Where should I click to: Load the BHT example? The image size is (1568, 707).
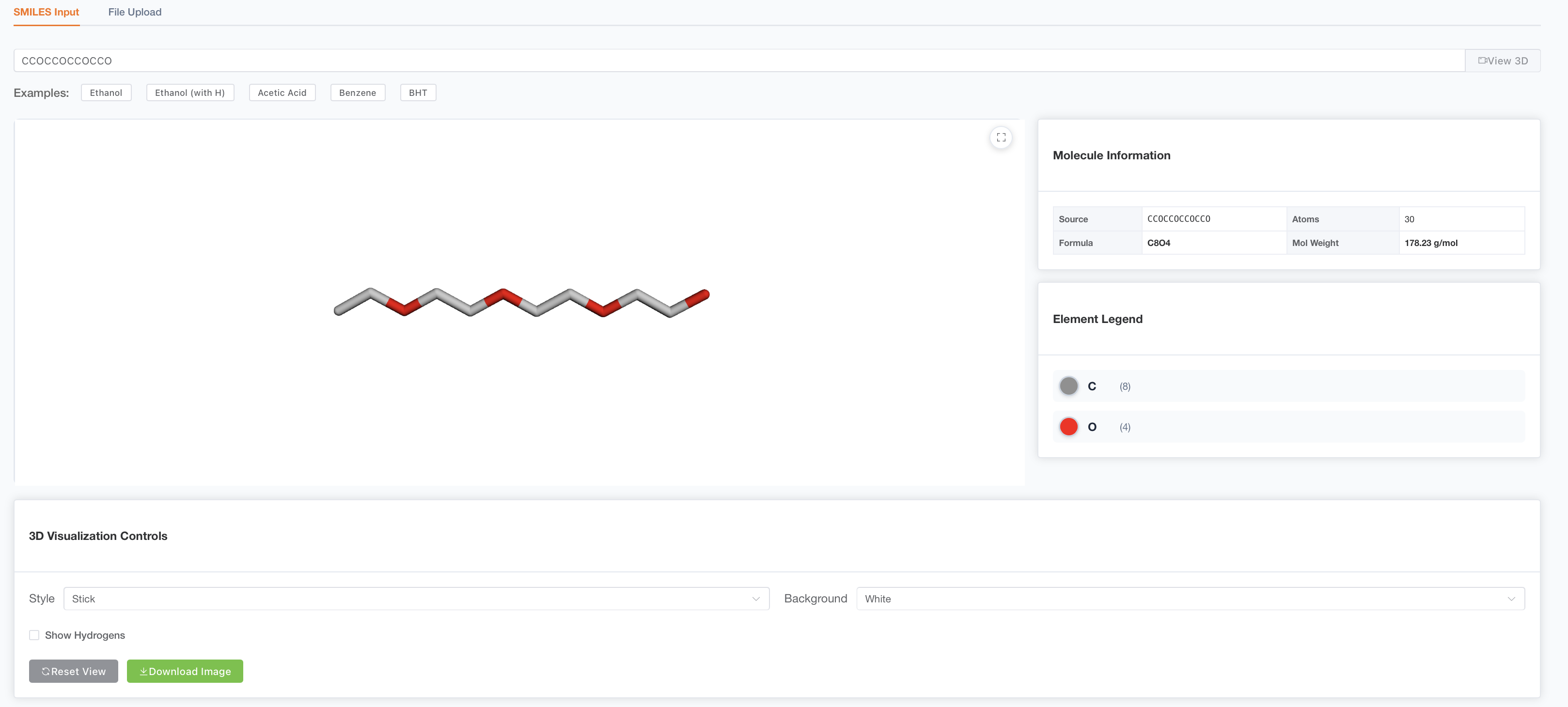pos(418,92)
